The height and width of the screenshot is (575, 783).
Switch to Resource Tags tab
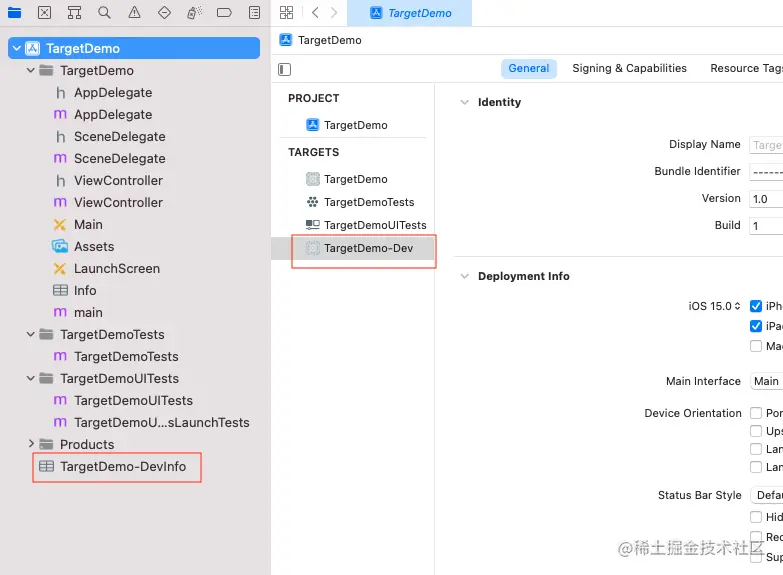tap(746, 68)
